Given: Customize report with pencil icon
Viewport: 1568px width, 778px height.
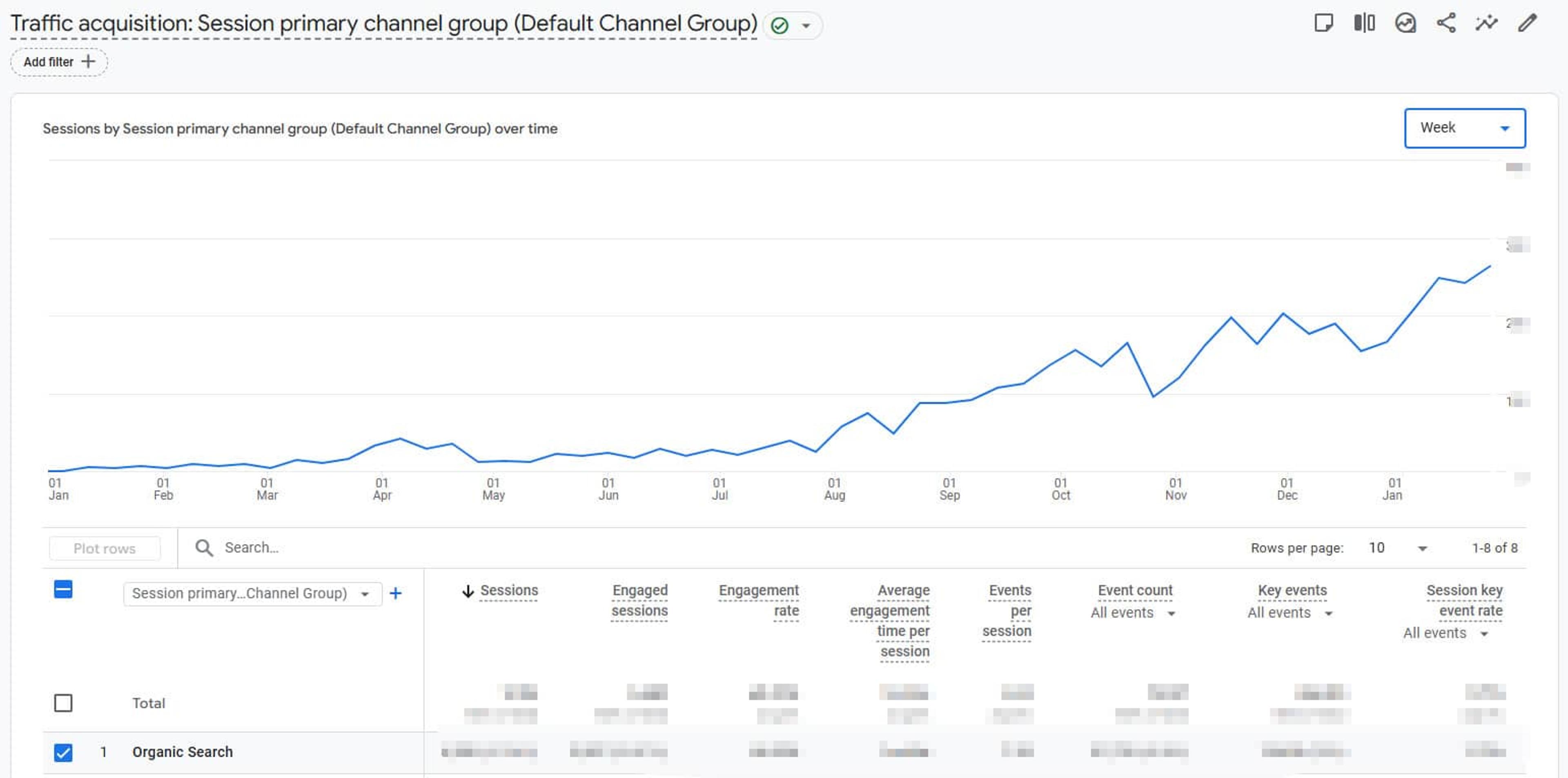Looking at the screenshot, I should 1527,24.
